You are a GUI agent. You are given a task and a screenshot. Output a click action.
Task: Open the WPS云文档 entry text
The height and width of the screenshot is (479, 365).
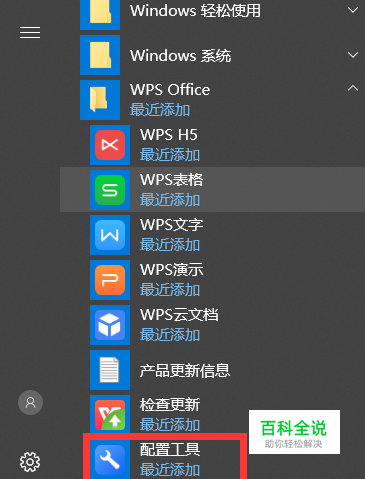tap(179, 315)
